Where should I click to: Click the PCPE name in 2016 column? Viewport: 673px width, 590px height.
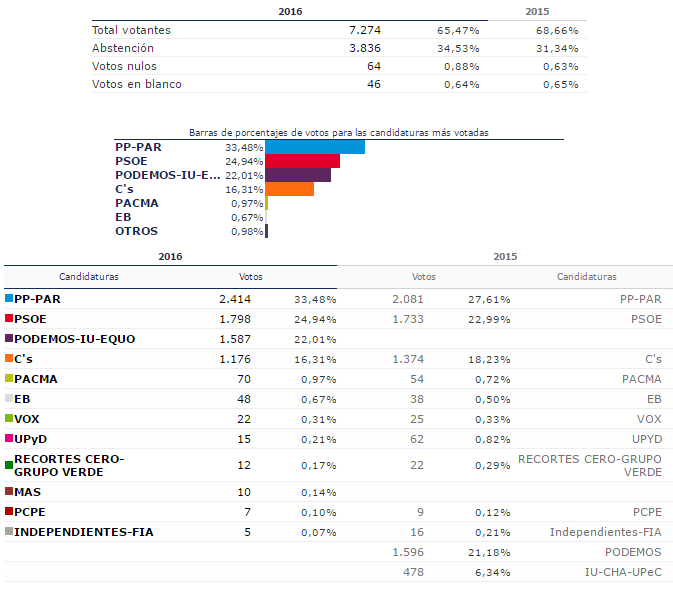[30, 512]
